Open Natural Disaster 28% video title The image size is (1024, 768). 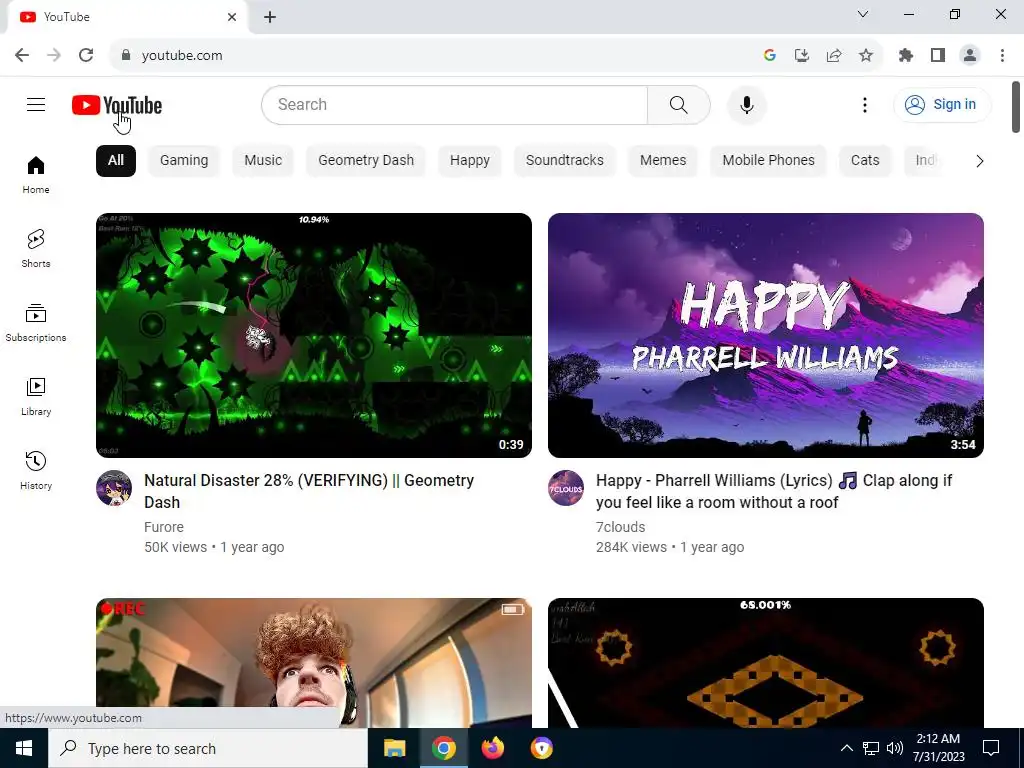[309, 491]
